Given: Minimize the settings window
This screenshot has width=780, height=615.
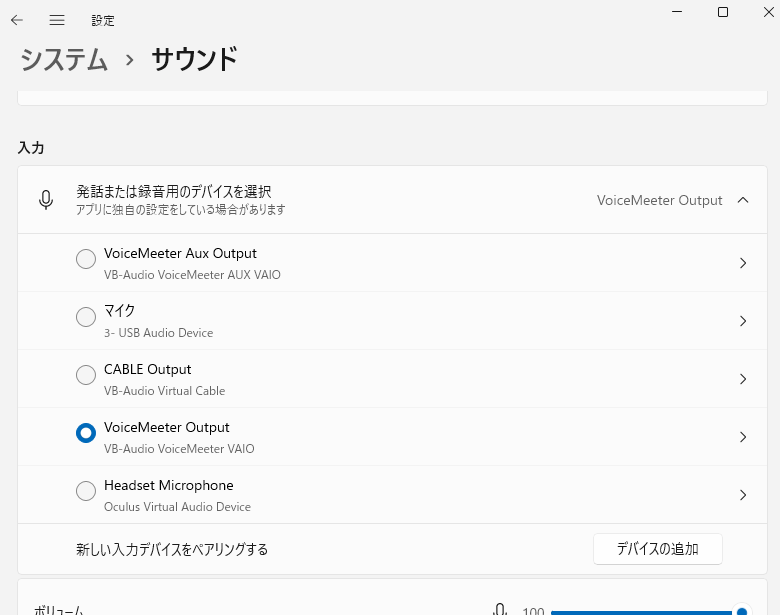Looking at the screenshot, I should click(677, 11).
